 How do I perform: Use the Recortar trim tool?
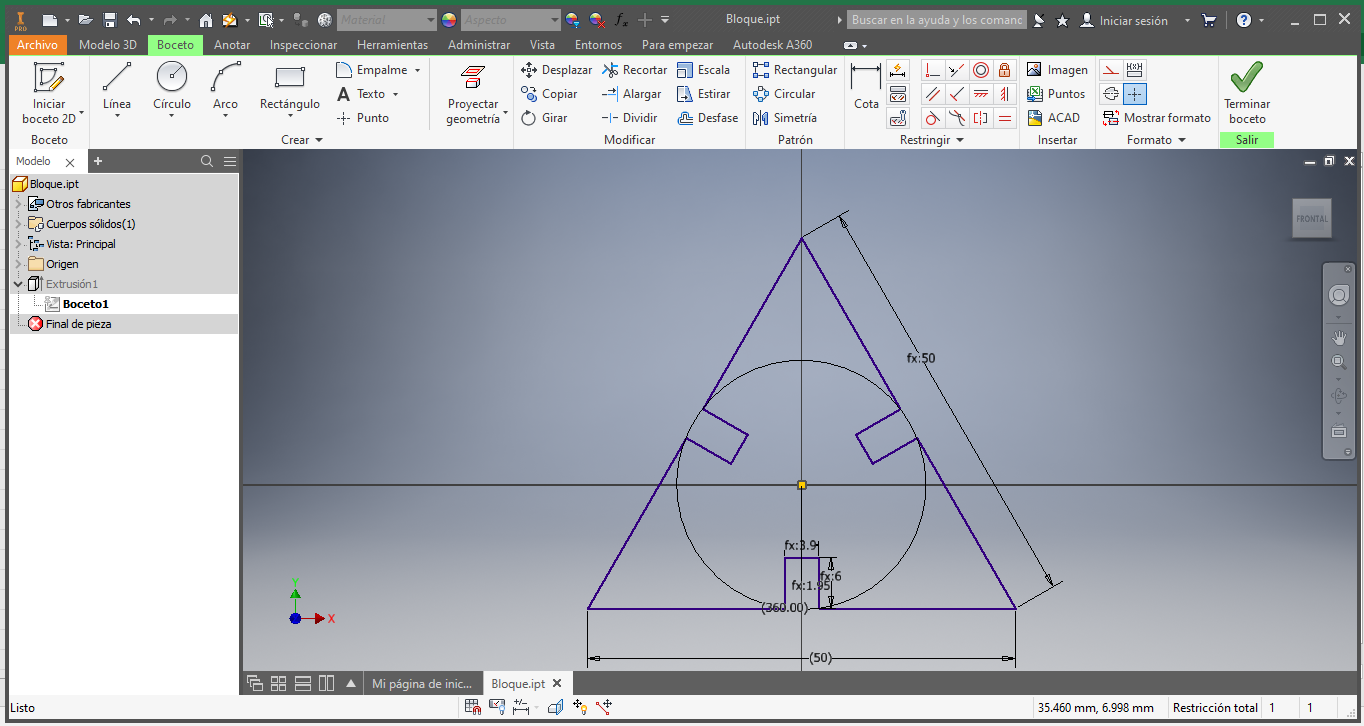[635, 70]
